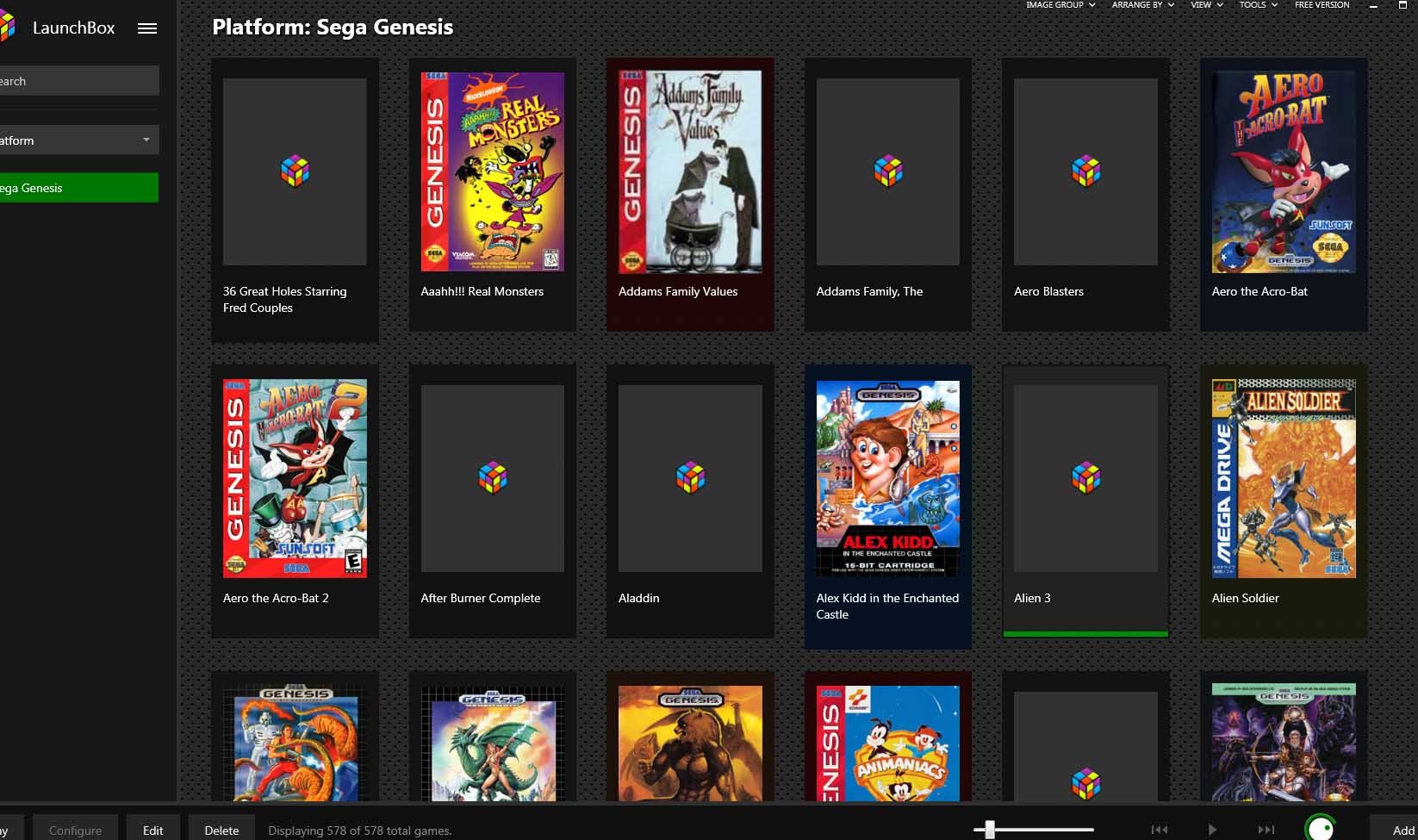Select Aaahh!!! Real Monsters box art
This screenshot has width=1418, height=840.
coord(493,172)
